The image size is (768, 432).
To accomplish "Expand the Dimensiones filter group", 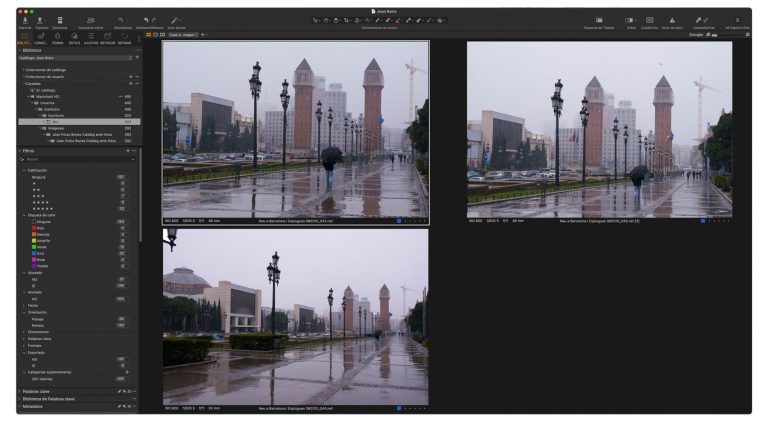I will (24, 332).
